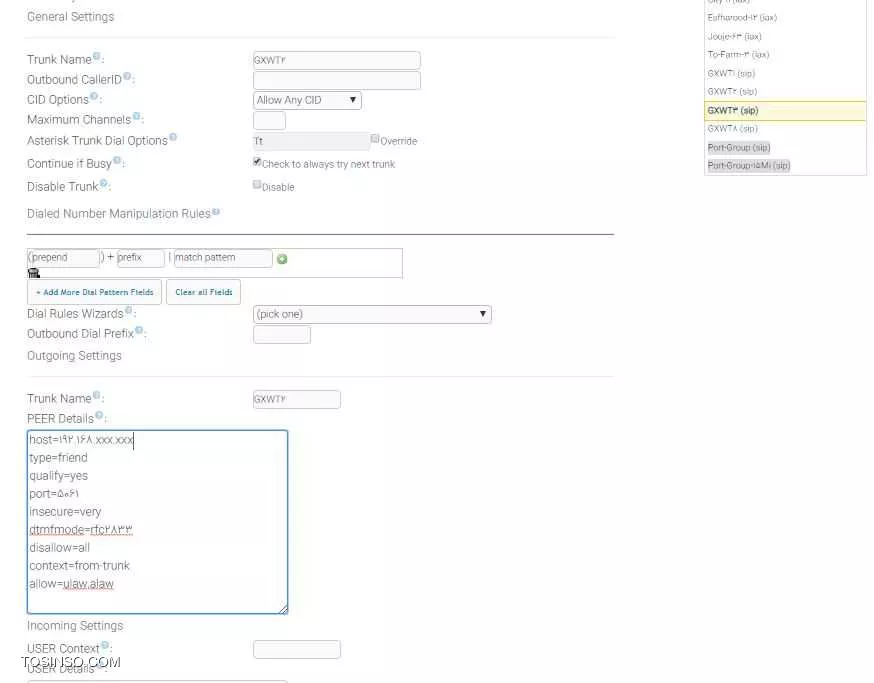Open the PEER Details help icon
This screenshot has height=683, width=874.
(x=99, y=415)
